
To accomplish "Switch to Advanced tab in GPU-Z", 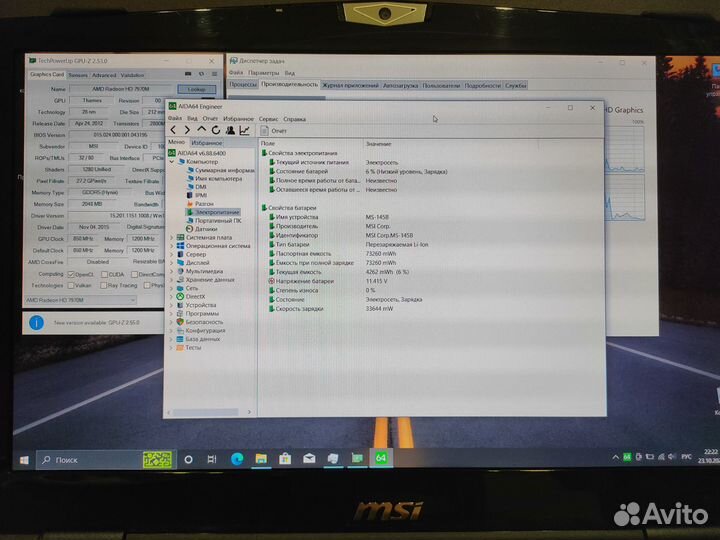I will click(104, 75).
